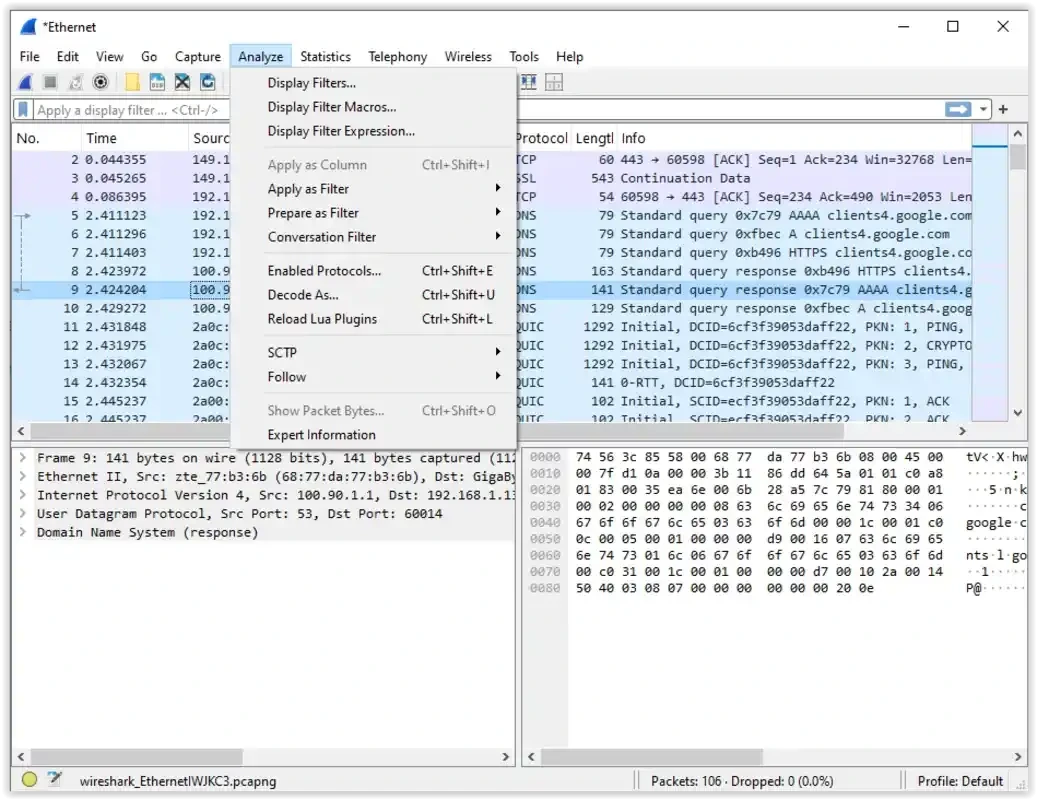Sort by the Protocol column header
1037x800 pixels.
coord(542,138)
